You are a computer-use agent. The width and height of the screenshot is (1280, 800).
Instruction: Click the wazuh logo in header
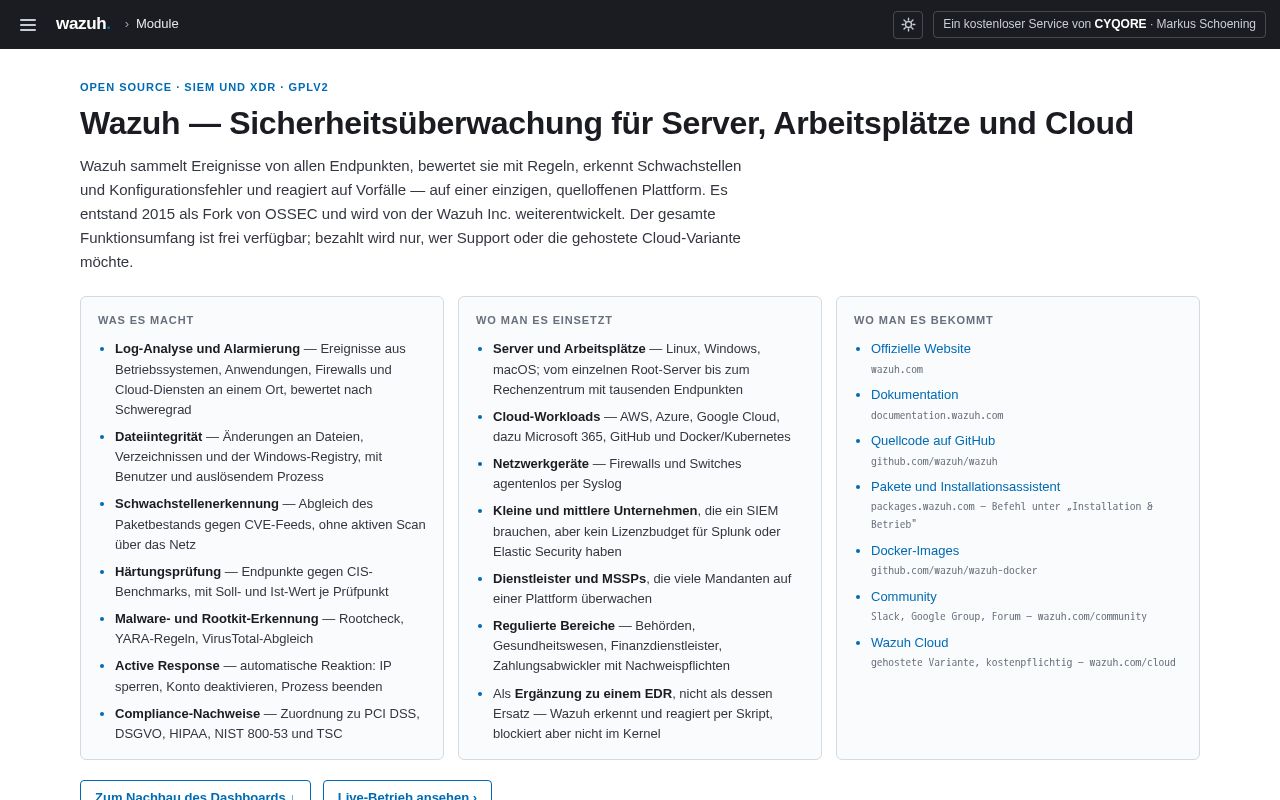[83, 24]
